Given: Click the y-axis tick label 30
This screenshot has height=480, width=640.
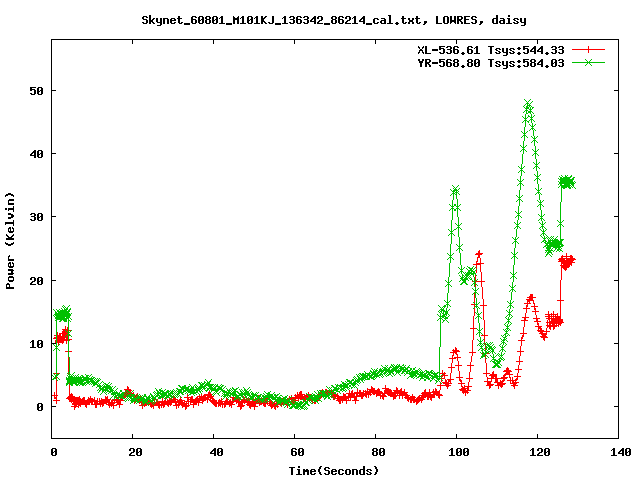Looking at the screenshot, I should click(x=36, y=217).
